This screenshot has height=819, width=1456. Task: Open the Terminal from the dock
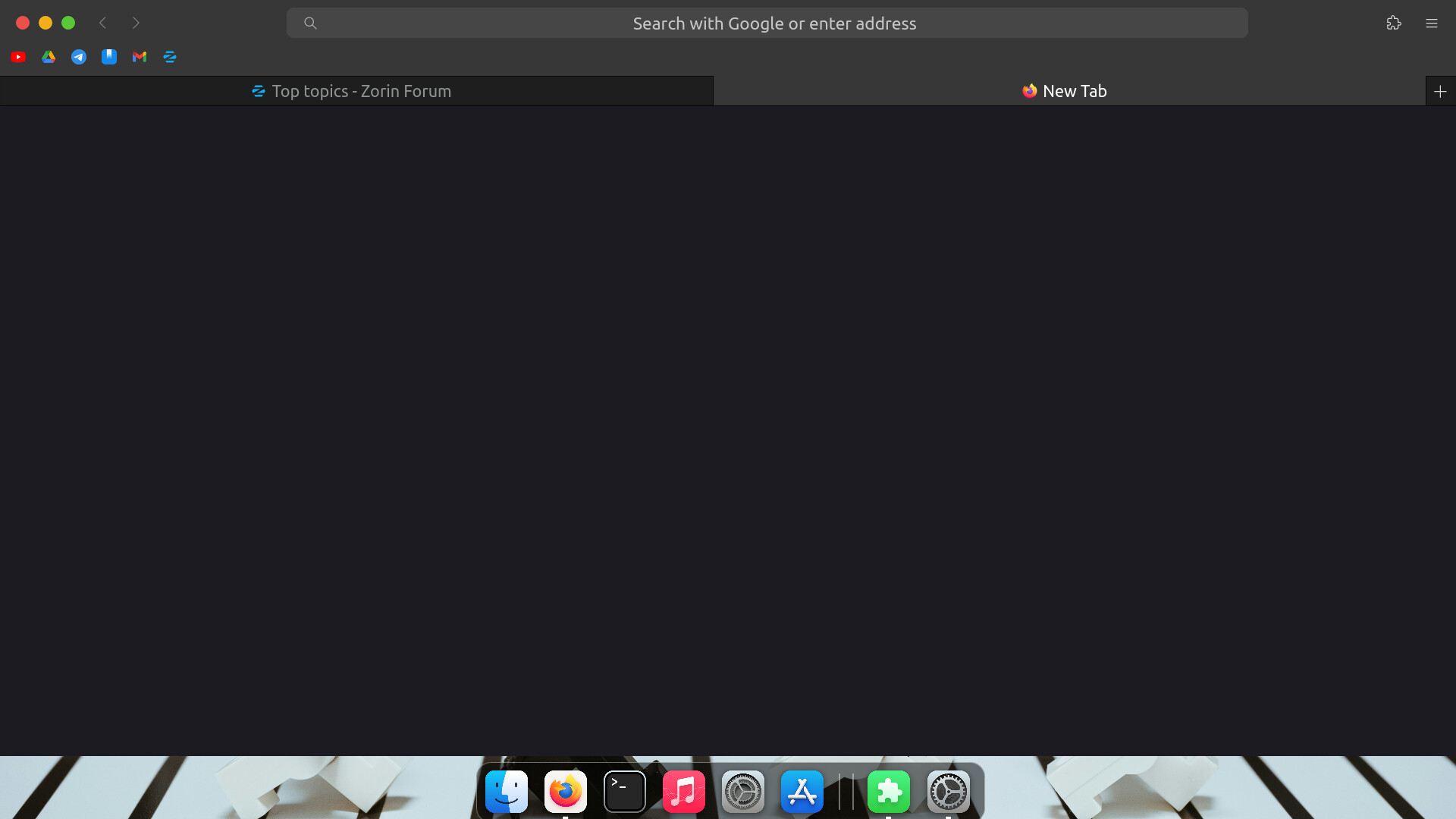624,791
